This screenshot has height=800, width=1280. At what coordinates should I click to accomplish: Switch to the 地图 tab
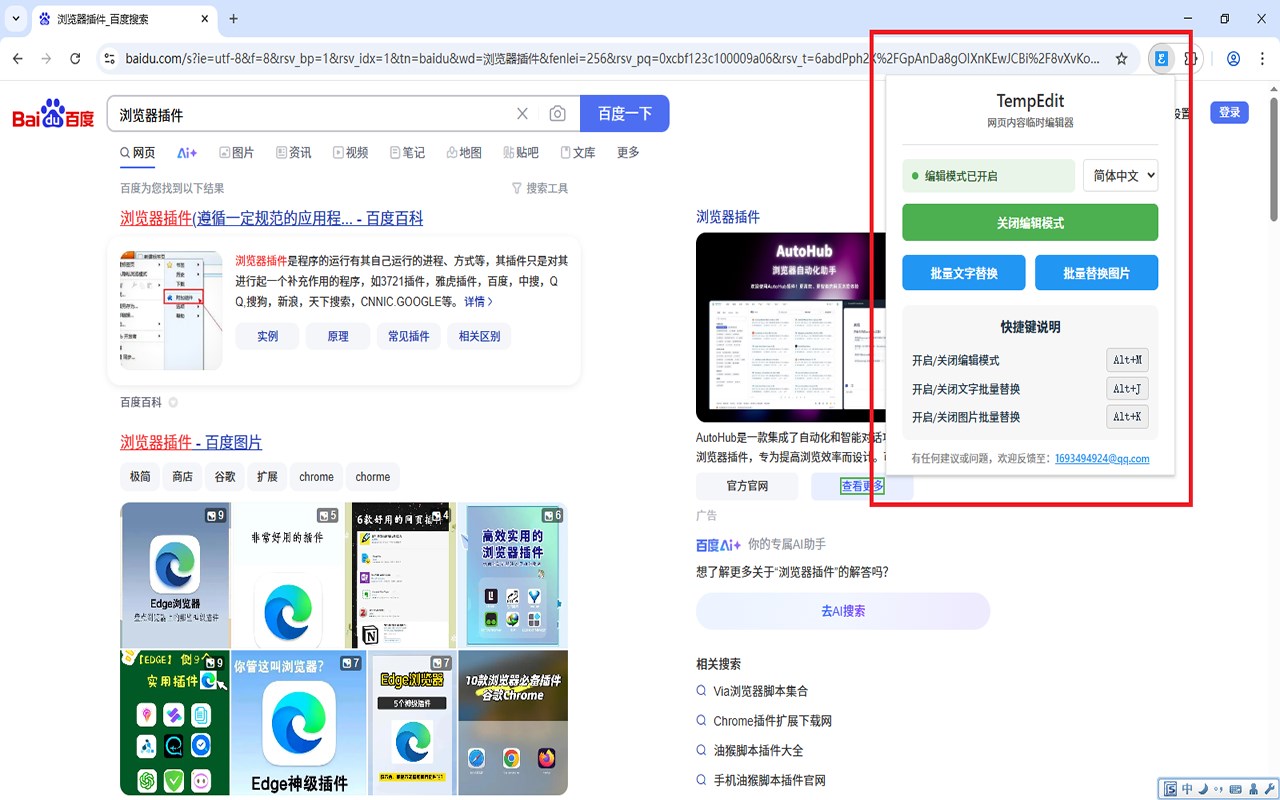464,153
